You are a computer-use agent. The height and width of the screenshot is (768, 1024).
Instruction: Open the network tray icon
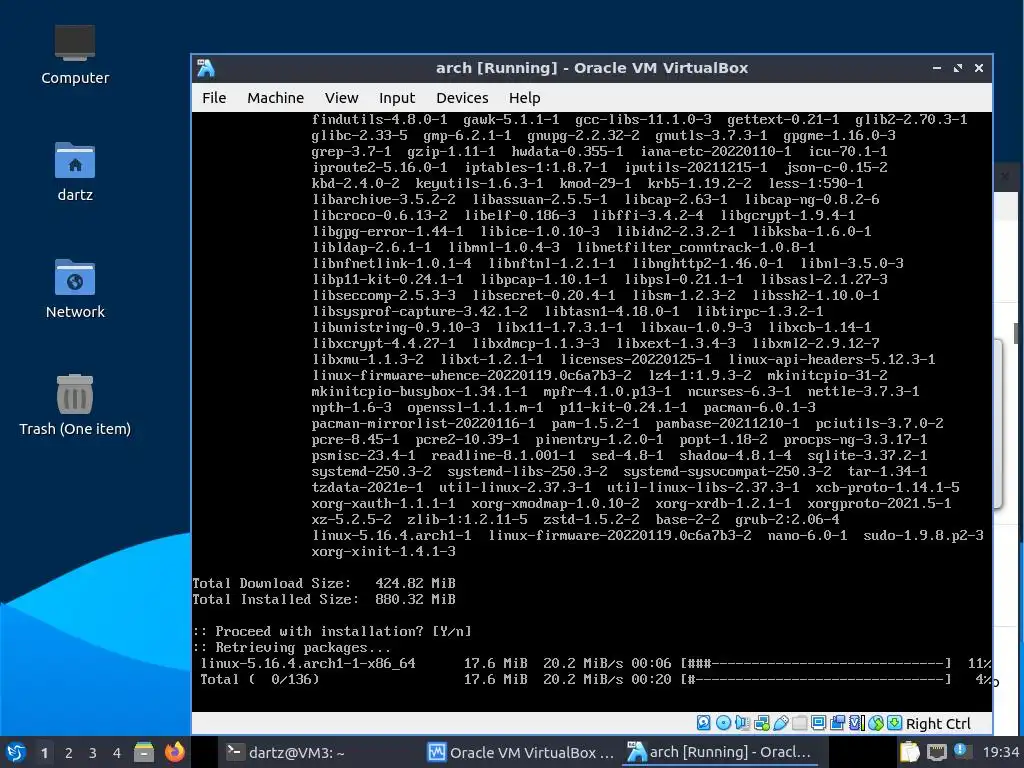pyautogui.click(x=936, y=752)
